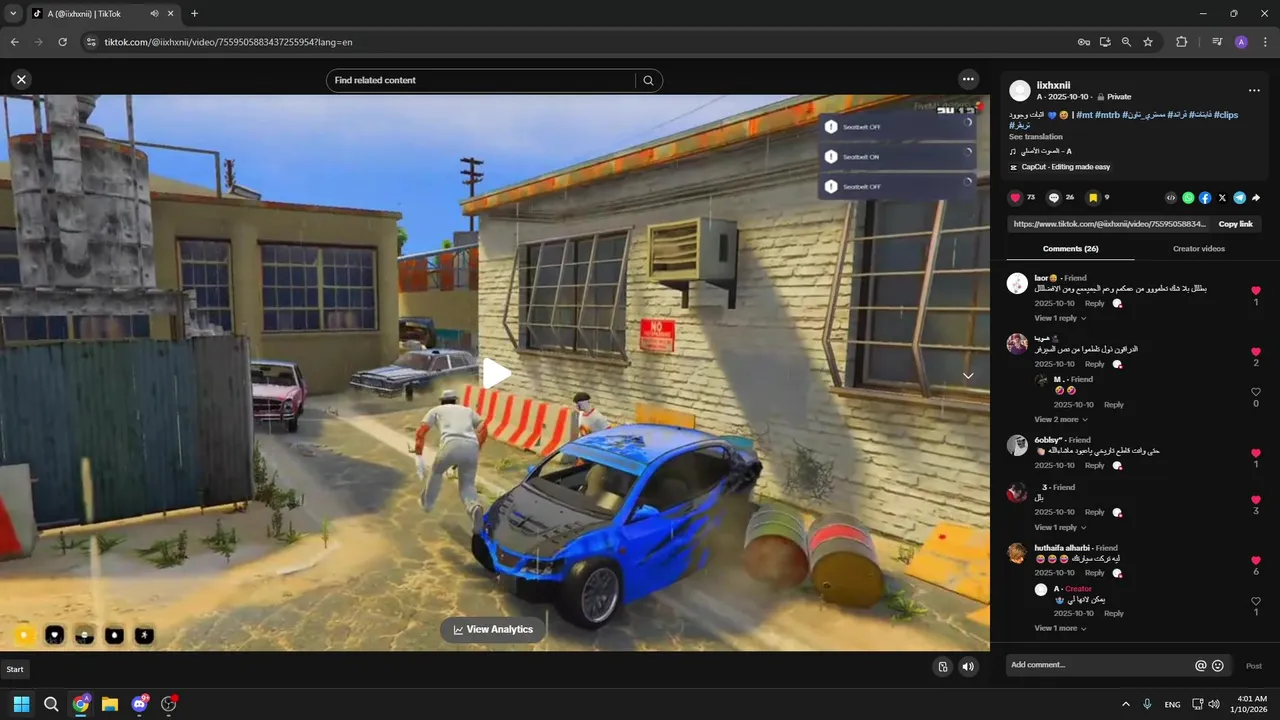Like huthaifa alharbi's comment heart
The height and width of the screenshot is (720, 1280).
1256,560
